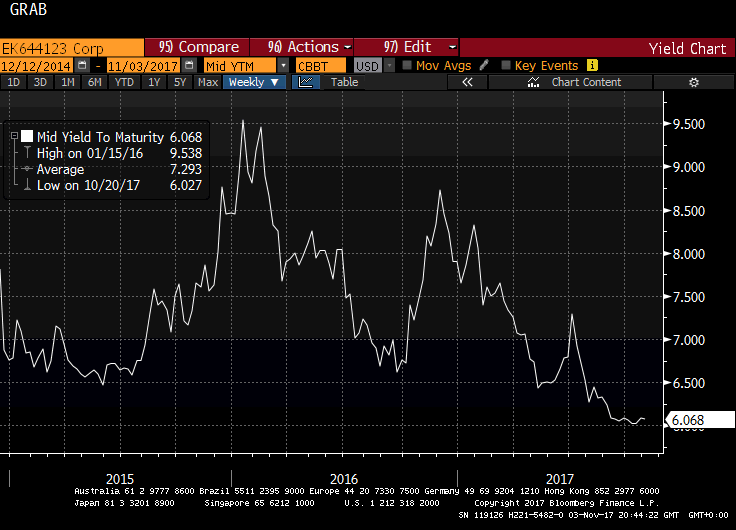This screenshot has width=736, height=530.
Task: Select the 5Y range tab
Action: click(x=180, y=82)
